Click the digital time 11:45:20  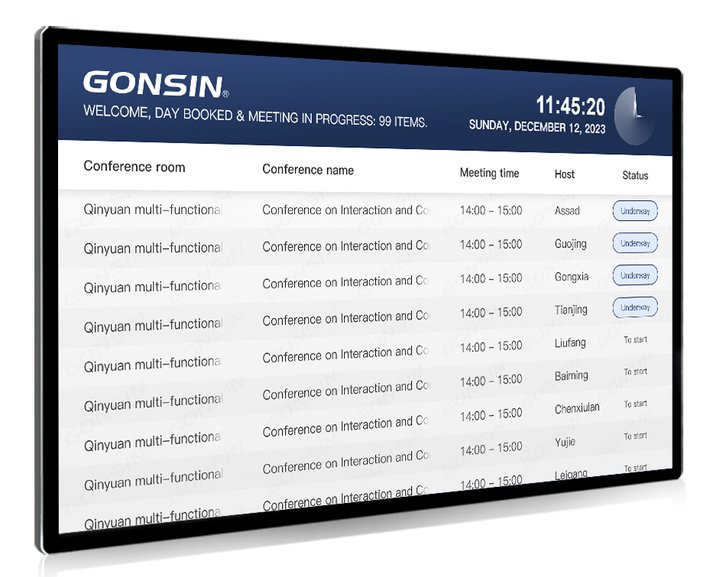tap(570, 106)
